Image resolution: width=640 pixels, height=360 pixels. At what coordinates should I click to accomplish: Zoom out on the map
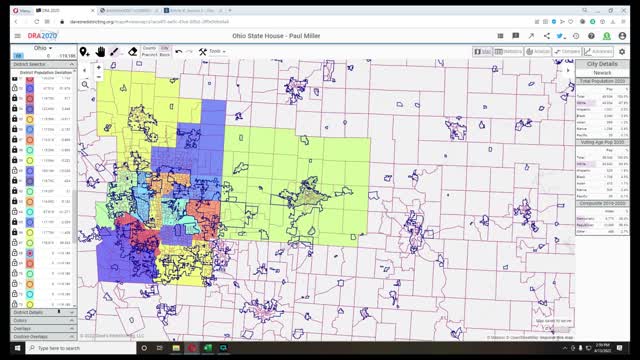click(99, 77)
